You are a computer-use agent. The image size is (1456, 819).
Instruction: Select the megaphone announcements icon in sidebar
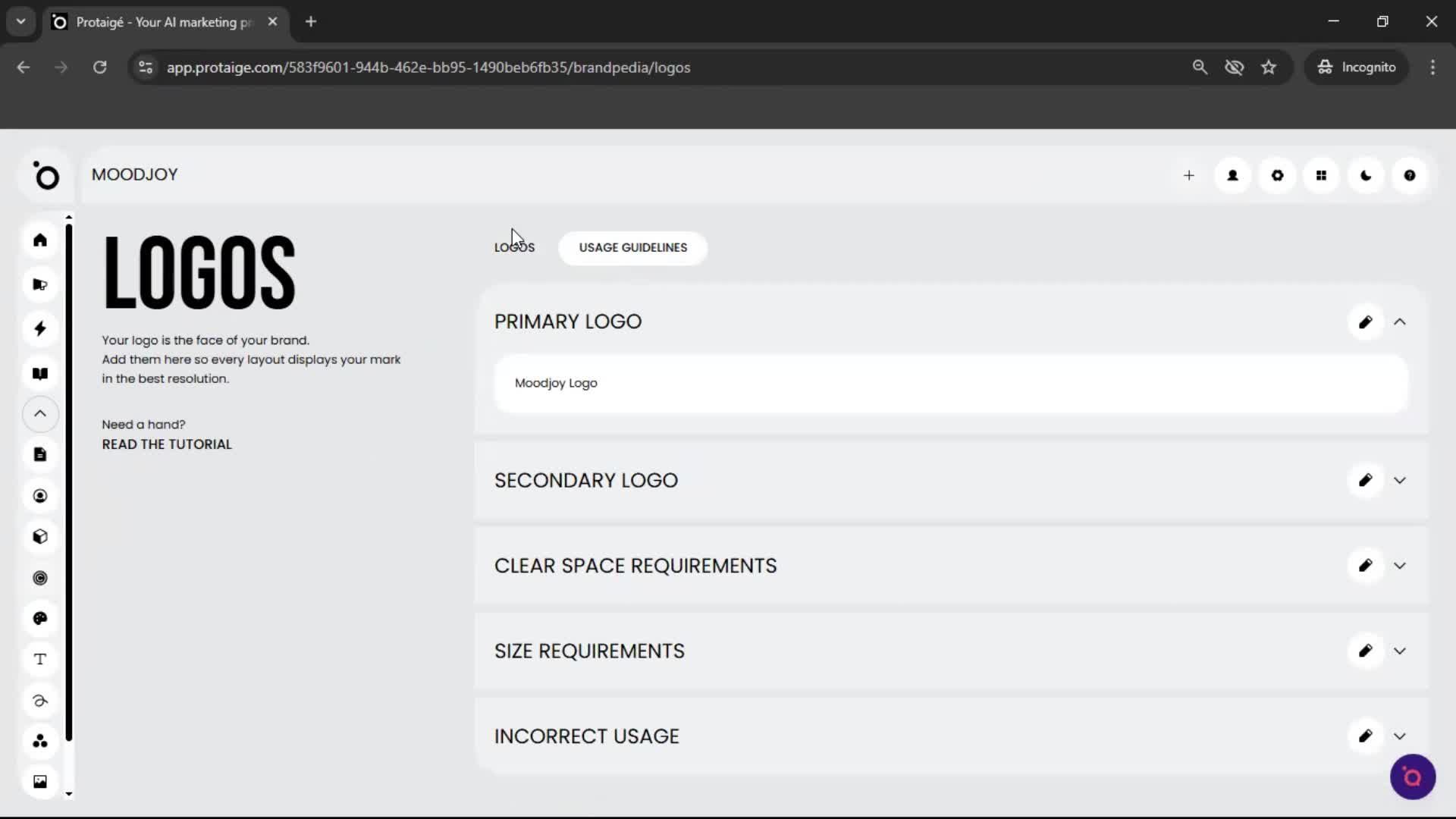click(x=40, y=284)
